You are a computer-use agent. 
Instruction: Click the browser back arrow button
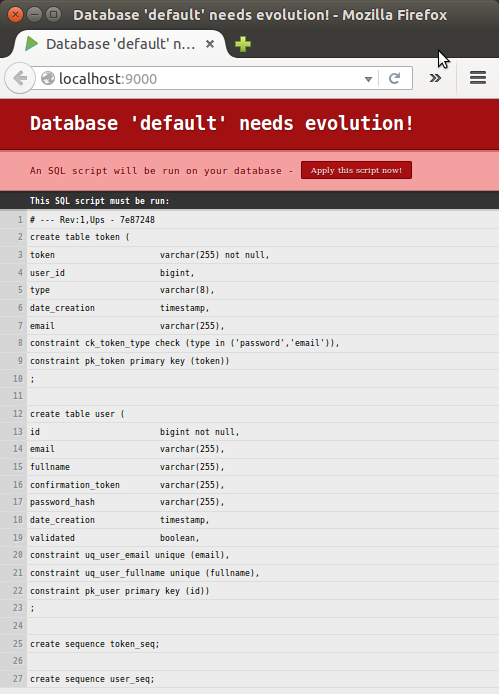pos(19,78)
